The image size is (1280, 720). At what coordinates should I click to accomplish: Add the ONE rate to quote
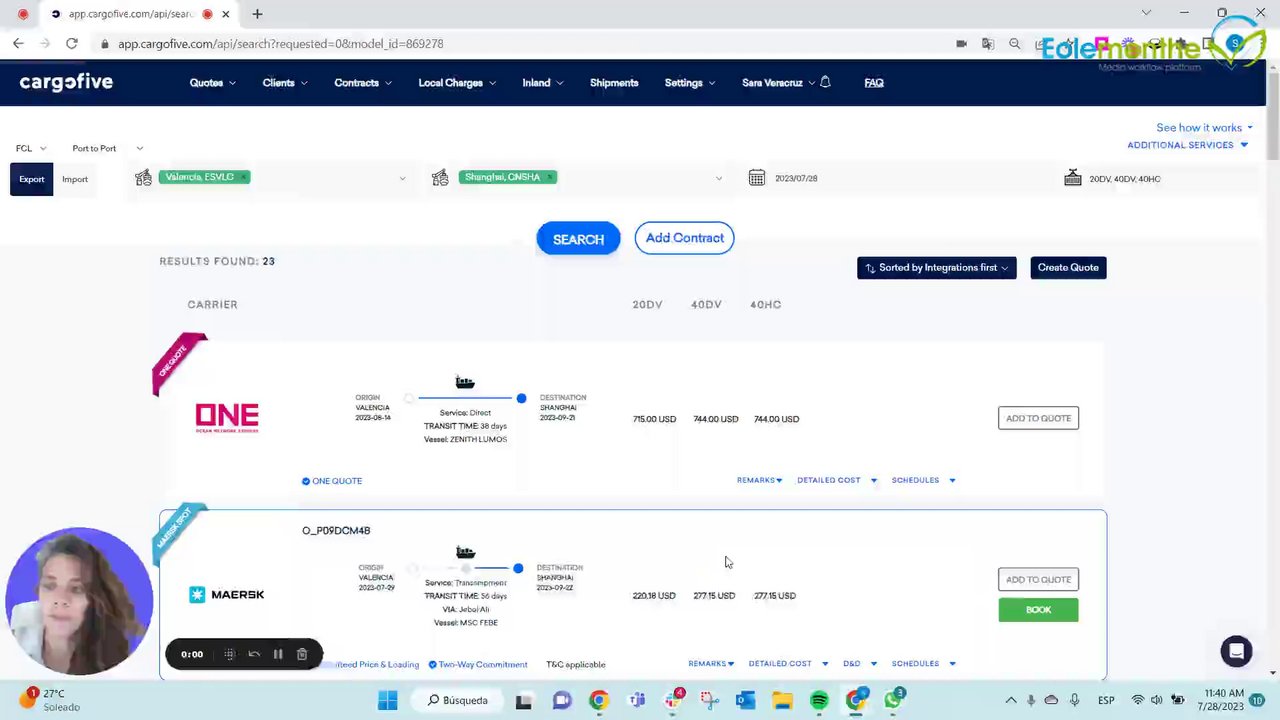[x=1038, y=418]
